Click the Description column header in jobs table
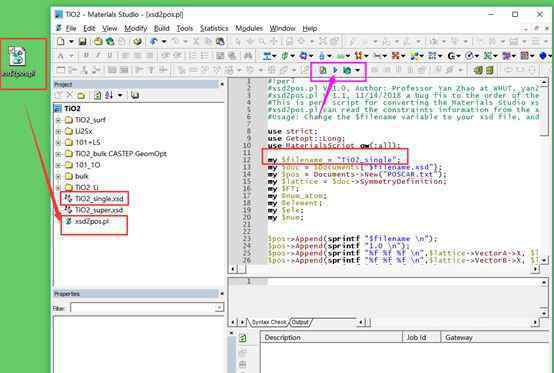Image resolution: width=554 pixels, height=373 pixels. (x=331, y=337)
